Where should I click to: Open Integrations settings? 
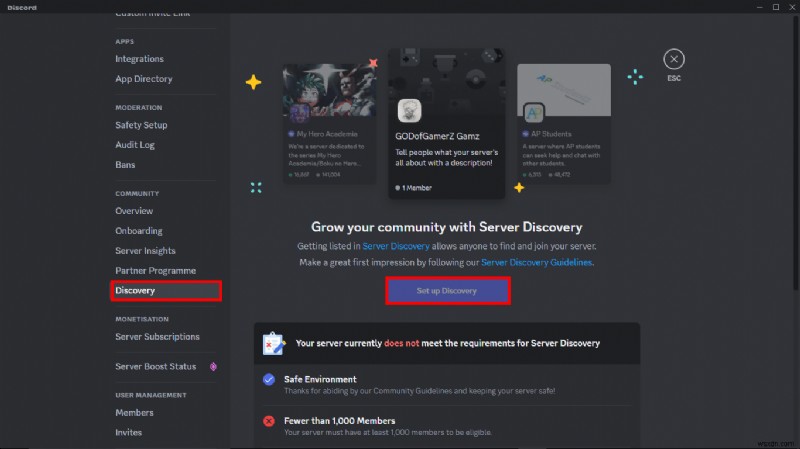tap(139, 59)
